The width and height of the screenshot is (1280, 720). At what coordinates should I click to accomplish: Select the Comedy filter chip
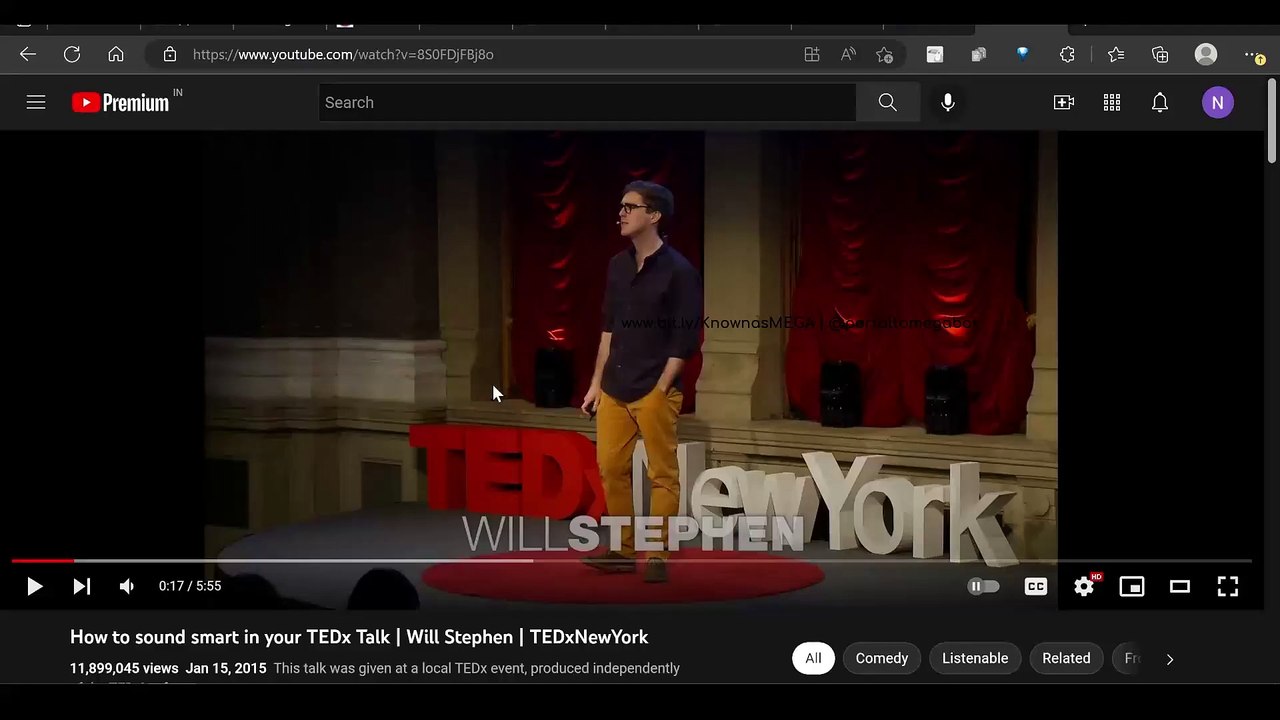pos(882,658)
